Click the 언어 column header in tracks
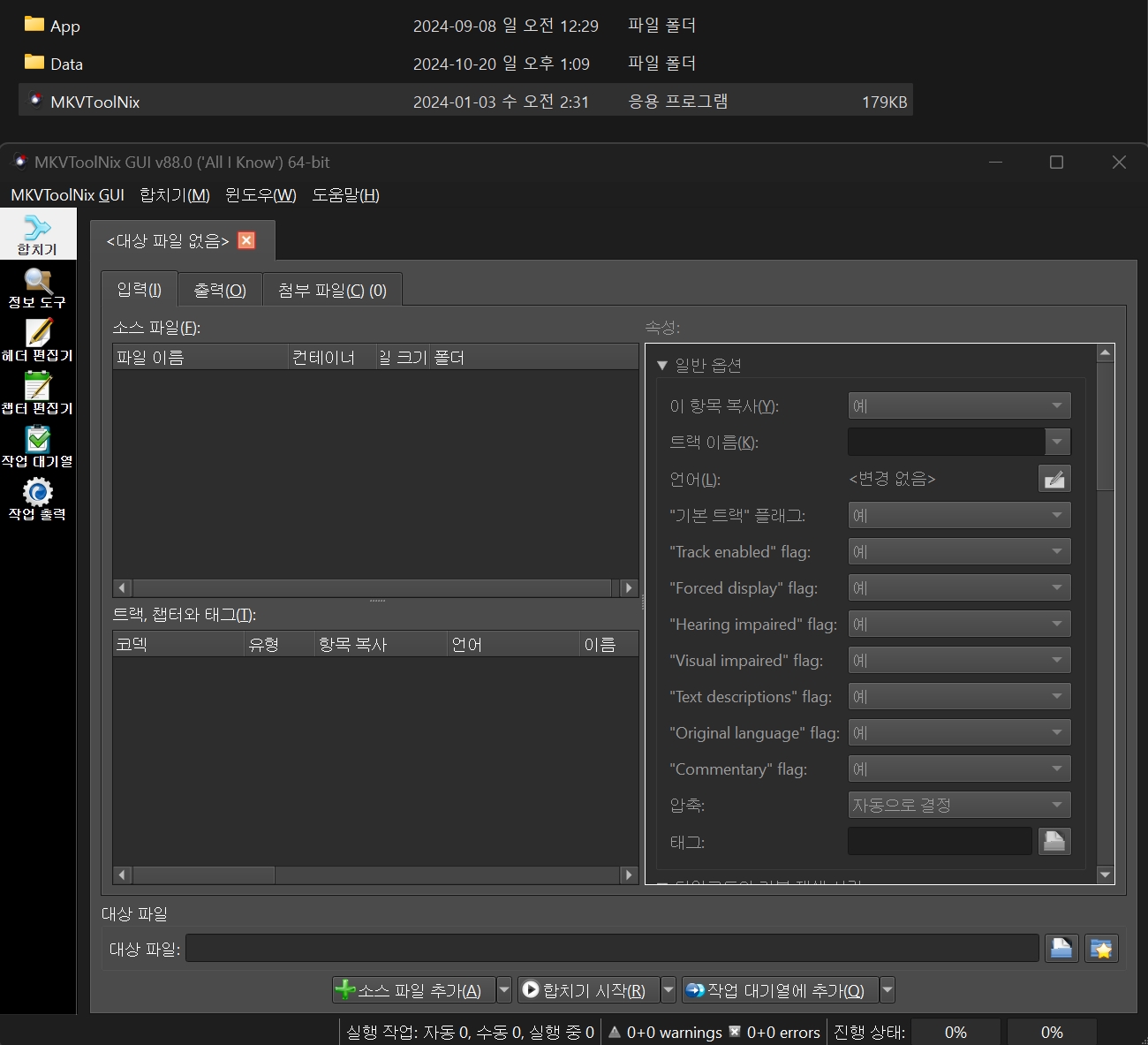1148x1045 pixels. (x=513, y=644)
